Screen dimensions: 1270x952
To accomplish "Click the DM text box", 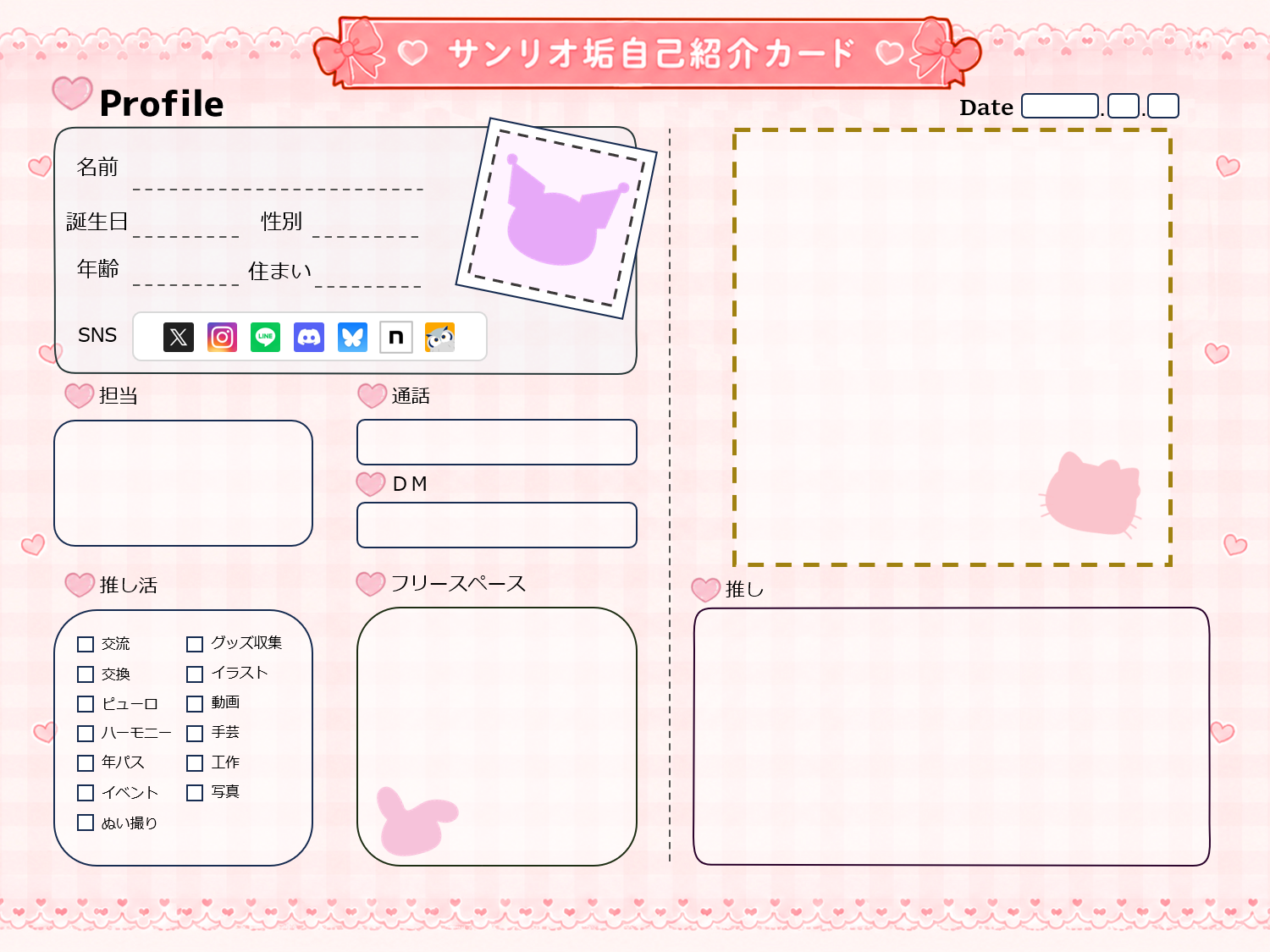I will 497,525.
